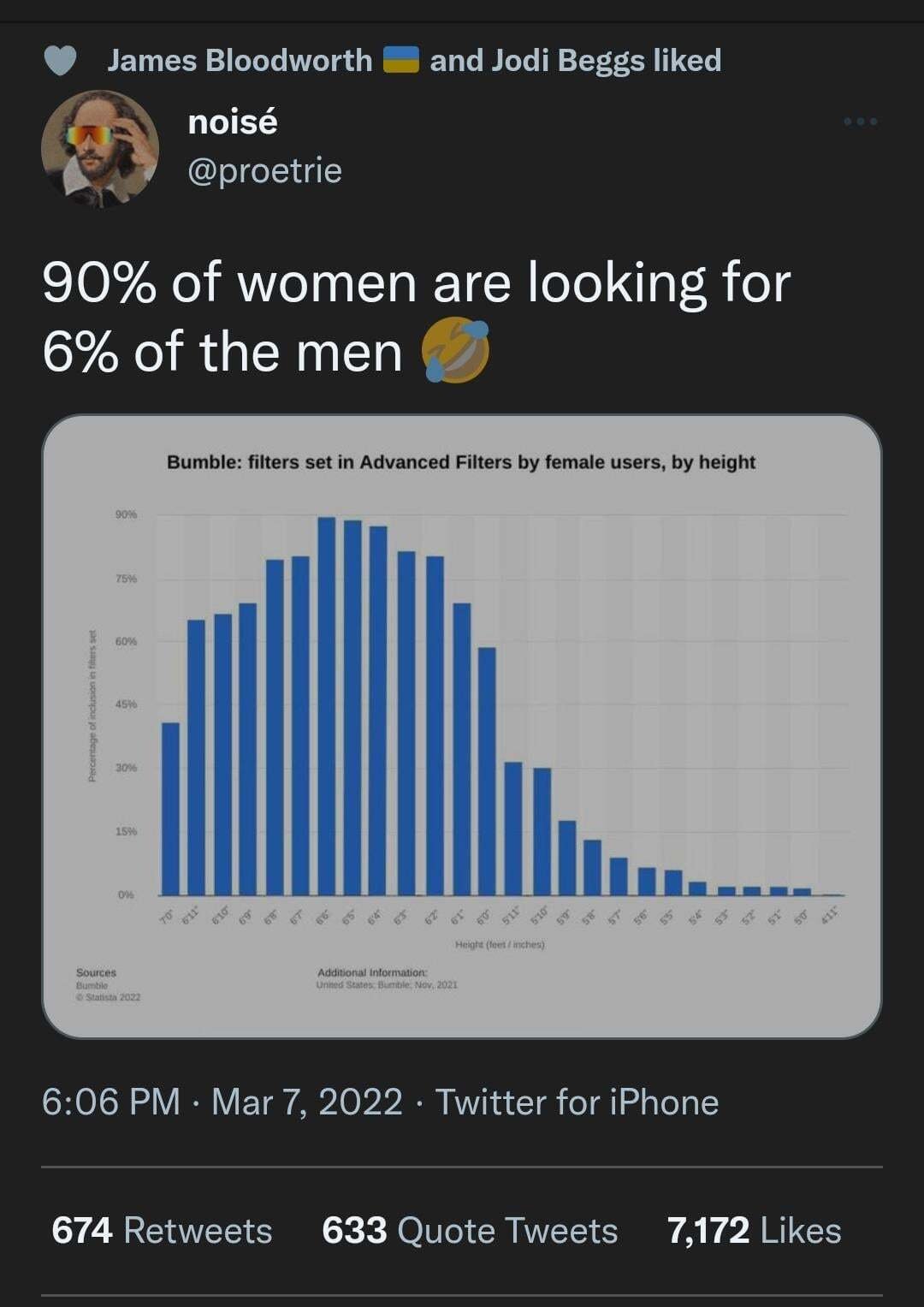Select the 7'0" bar in chart
The image size is (924, 1307).
point(170,809)
